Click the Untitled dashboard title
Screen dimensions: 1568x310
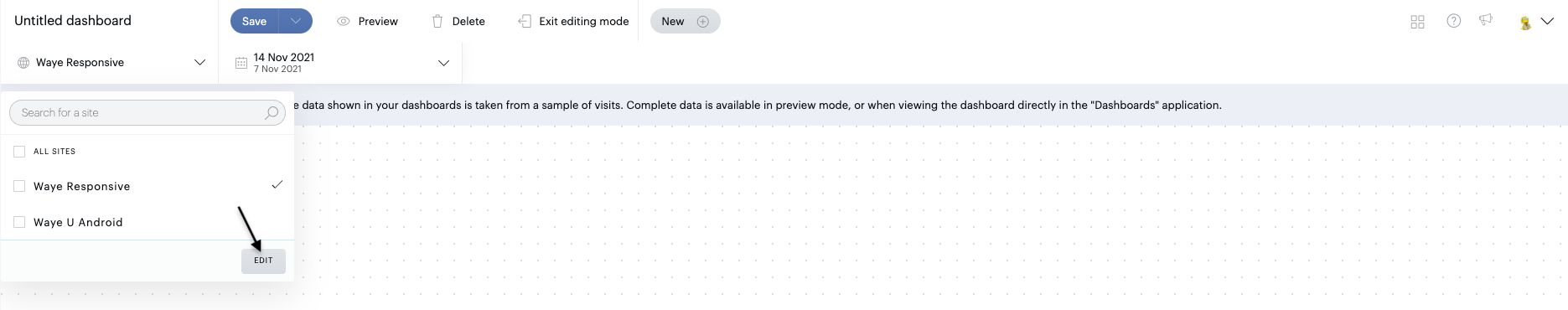click(x=73, y=21)
